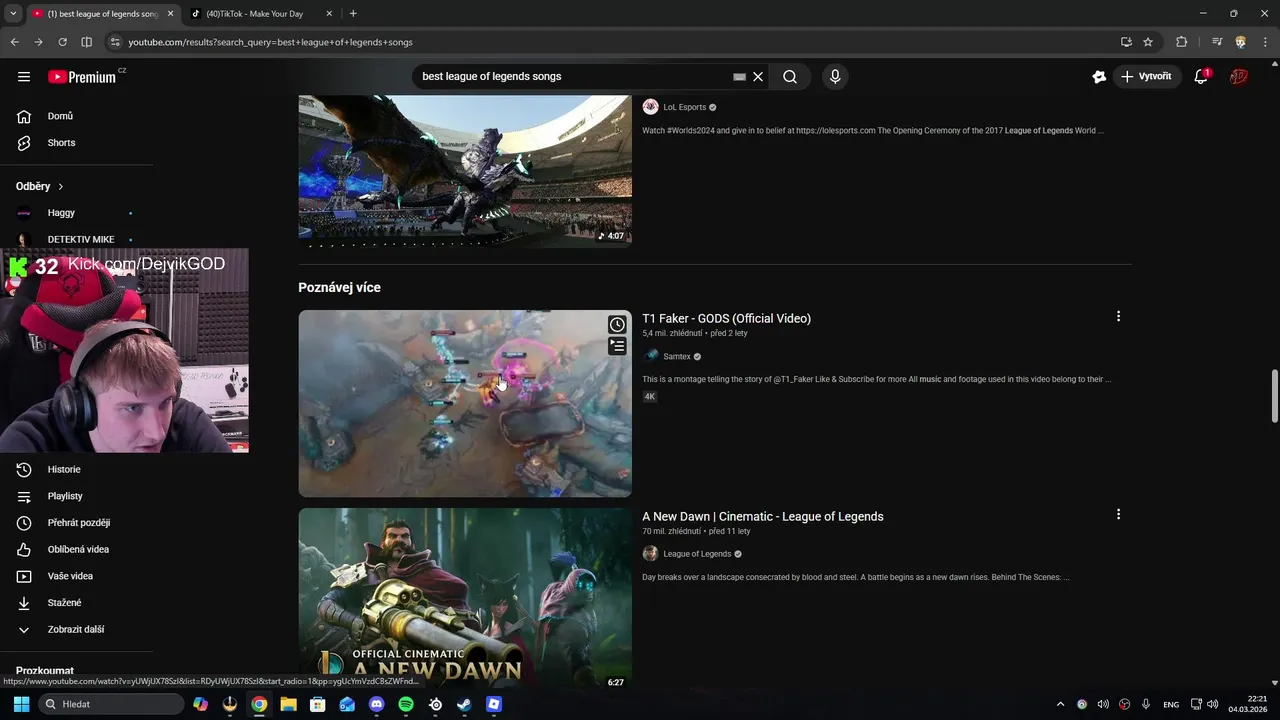
Task: Open Chrome media controls icon
Action: coord(1217,42)
